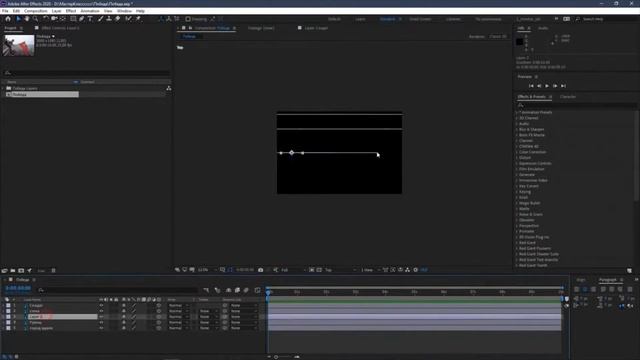Select the Selection arrow tool
The height and width of the screenshot is (360, 640).
[x=18, y=19]
